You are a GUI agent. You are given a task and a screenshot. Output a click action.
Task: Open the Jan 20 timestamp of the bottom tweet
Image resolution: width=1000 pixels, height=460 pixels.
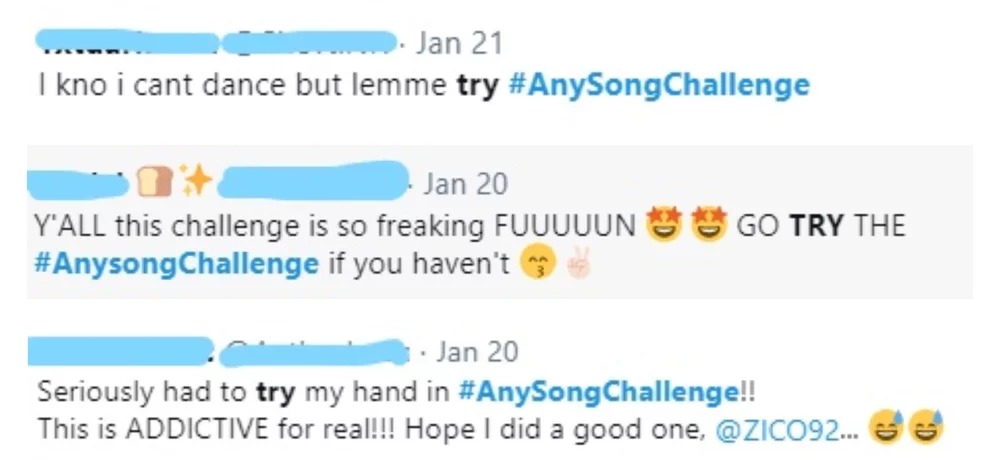coord(478,351)
